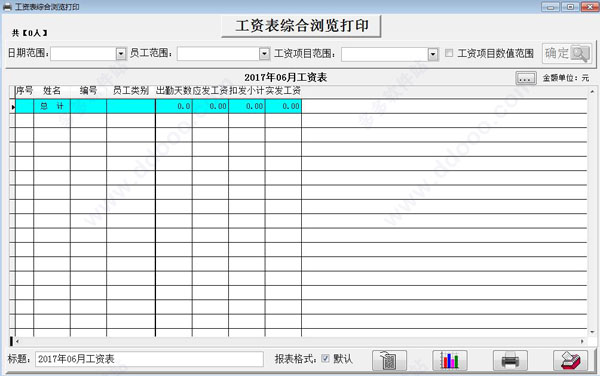Screen dimensions: 600x376
Task: Open the 日期范围 dropdown arrow
Action: (121, 54)
